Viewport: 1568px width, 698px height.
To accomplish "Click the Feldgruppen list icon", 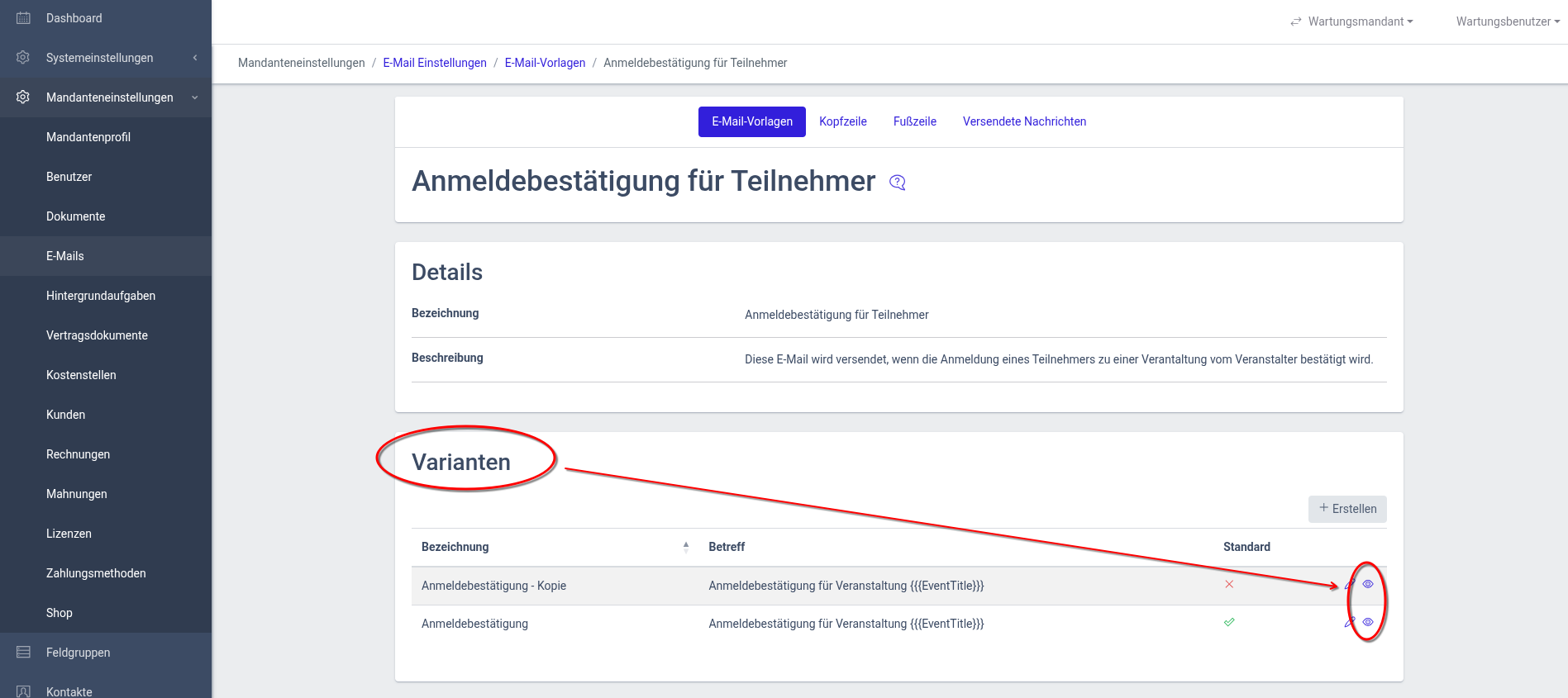I will [23, 653].
